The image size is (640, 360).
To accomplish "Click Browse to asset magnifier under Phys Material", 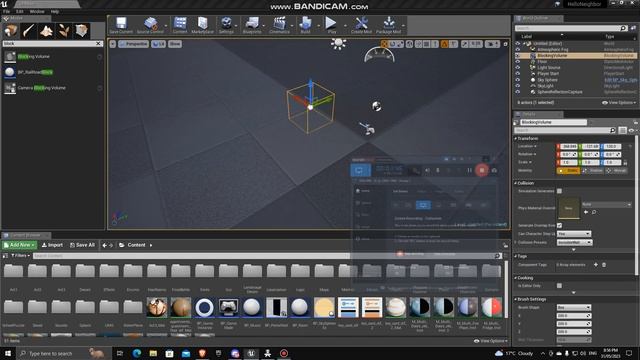I will coord(594,212).
